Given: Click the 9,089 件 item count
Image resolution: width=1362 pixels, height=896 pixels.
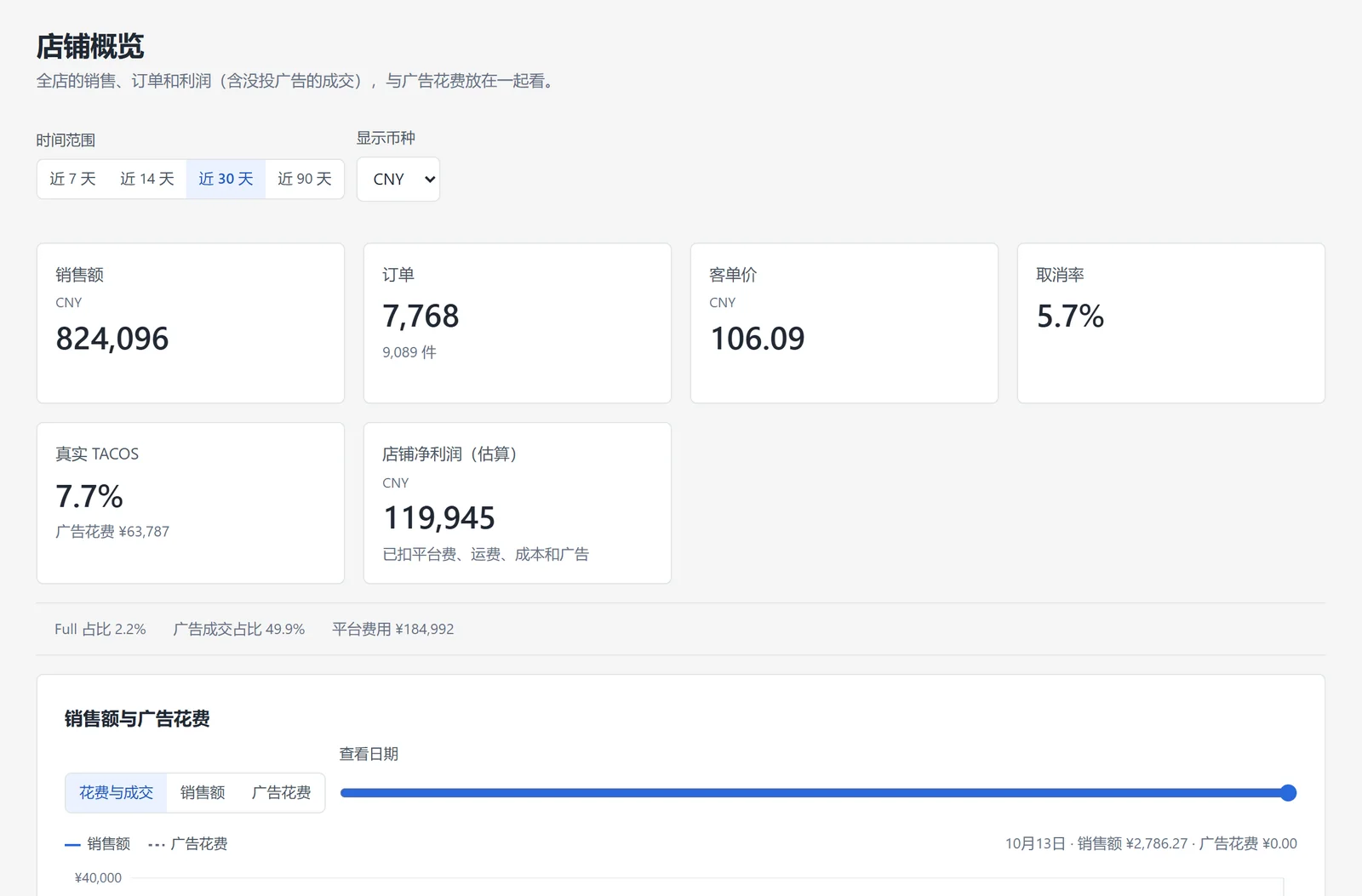Looking at the screenshot, I should [x=409, y=352].
